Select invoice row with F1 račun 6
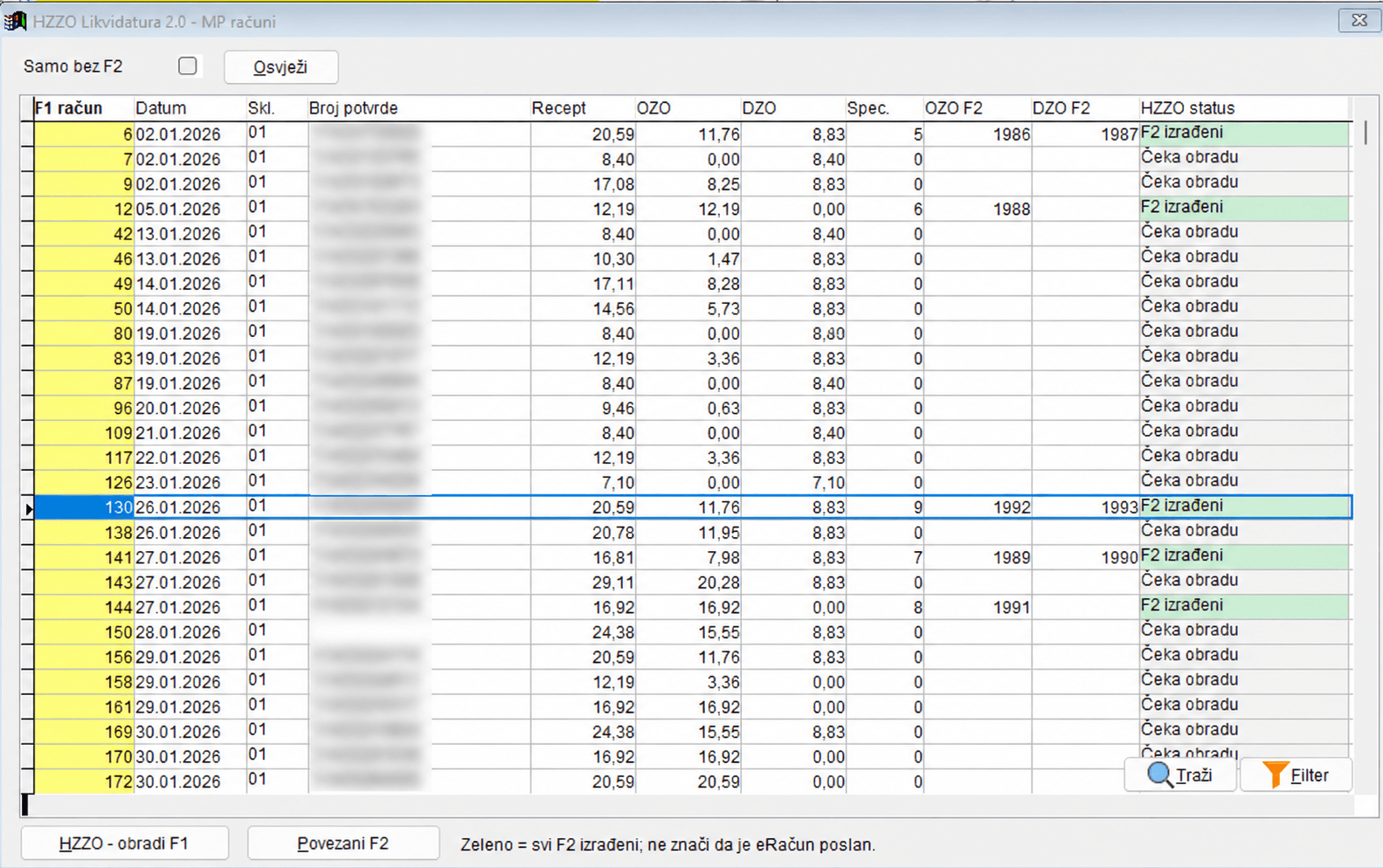The image size is (1383, 868). pyautogui.click(x=693, y=134)
